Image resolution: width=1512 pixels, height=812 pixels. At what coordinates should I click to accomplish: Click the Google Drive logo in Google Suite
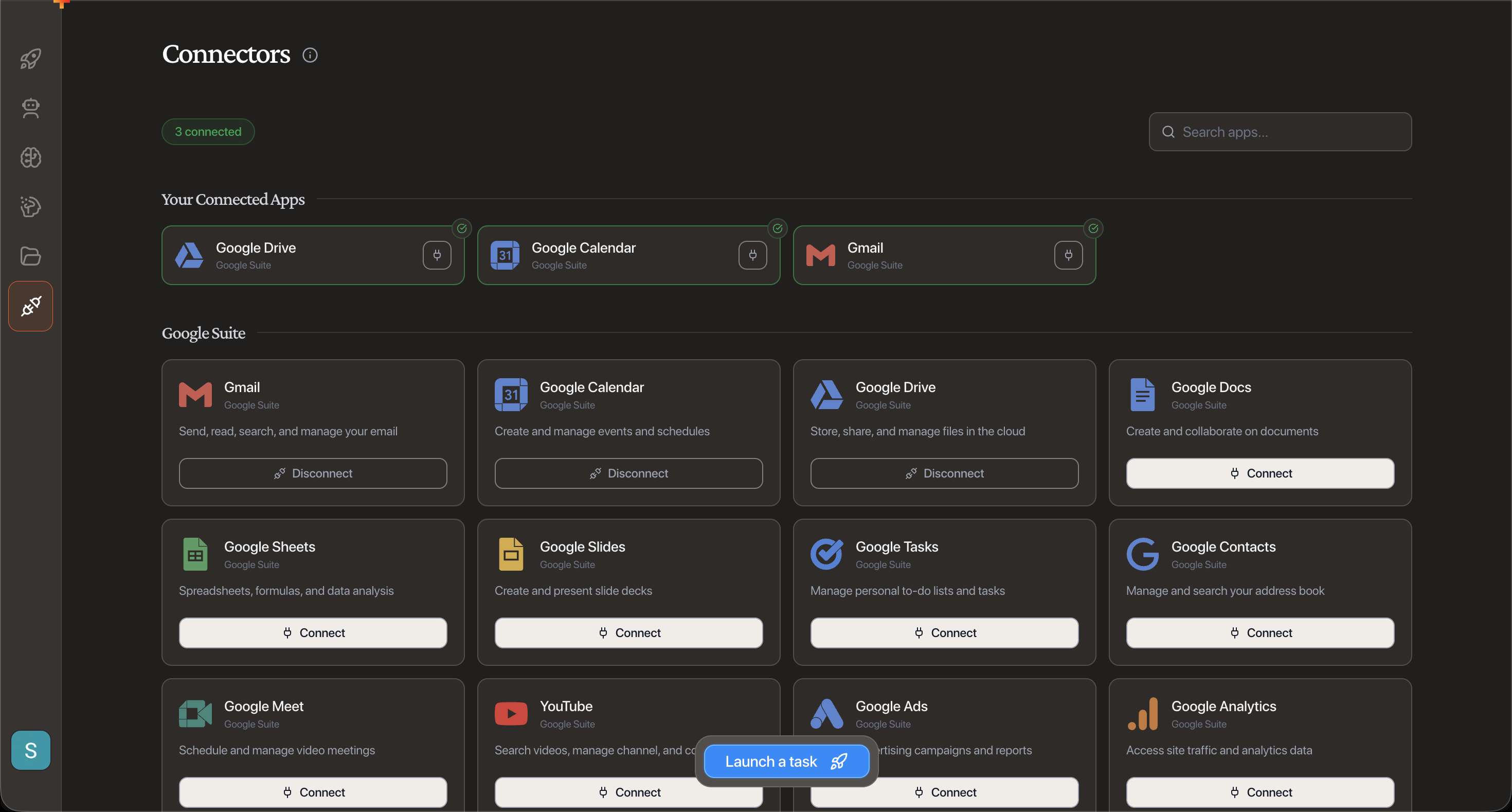click(827, 395)
